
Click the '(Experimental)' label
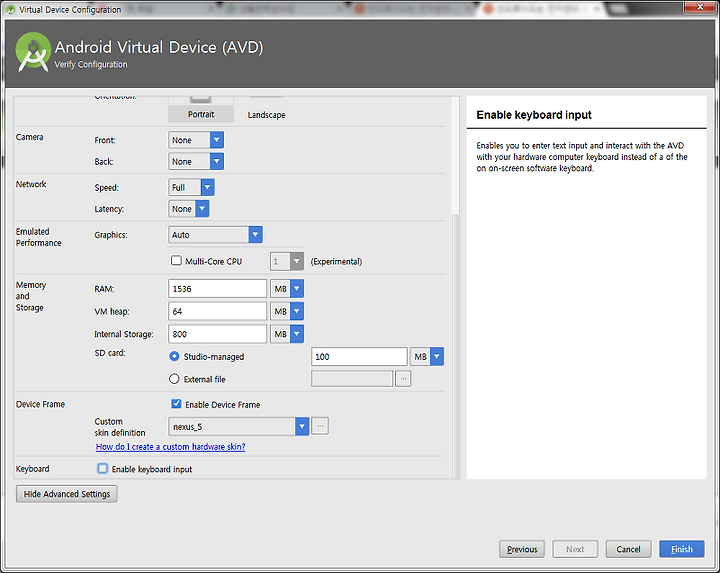pos(337,261)
